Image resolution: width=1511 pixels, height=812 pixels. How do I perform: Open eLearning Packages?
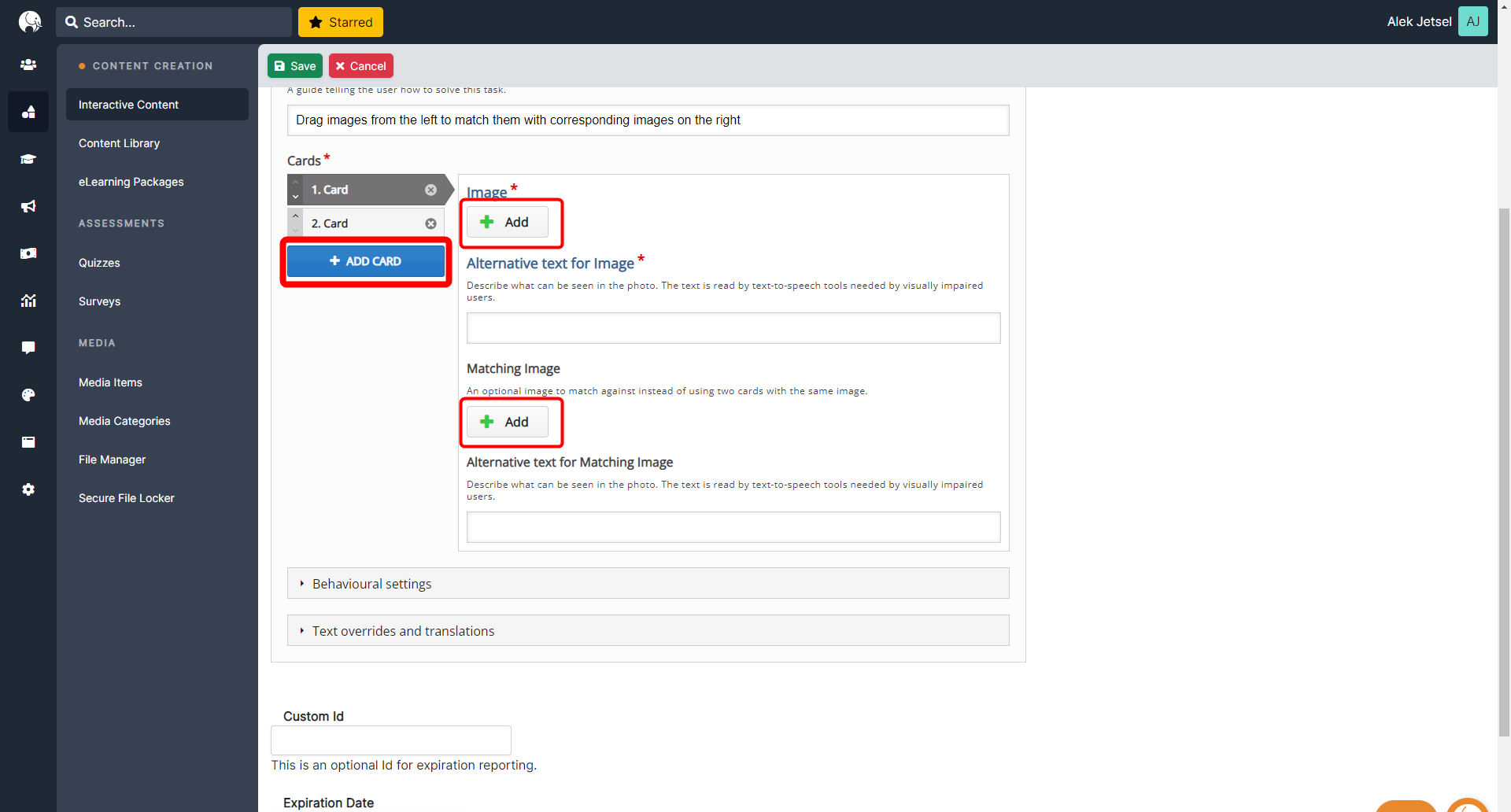131,182
